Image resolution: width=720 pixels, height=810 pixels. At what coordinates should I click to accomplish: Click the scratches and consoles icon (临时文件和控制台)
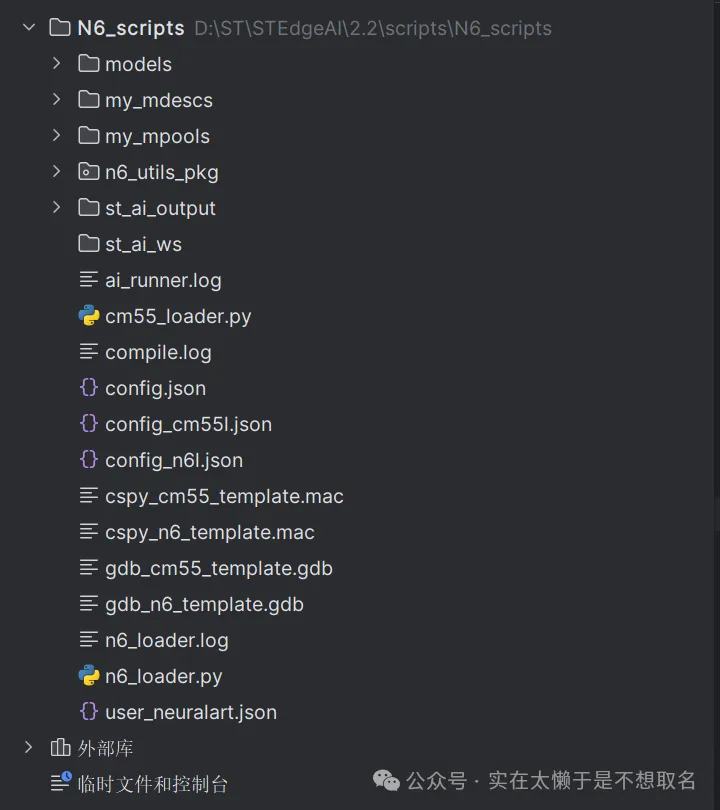[61, 782]
